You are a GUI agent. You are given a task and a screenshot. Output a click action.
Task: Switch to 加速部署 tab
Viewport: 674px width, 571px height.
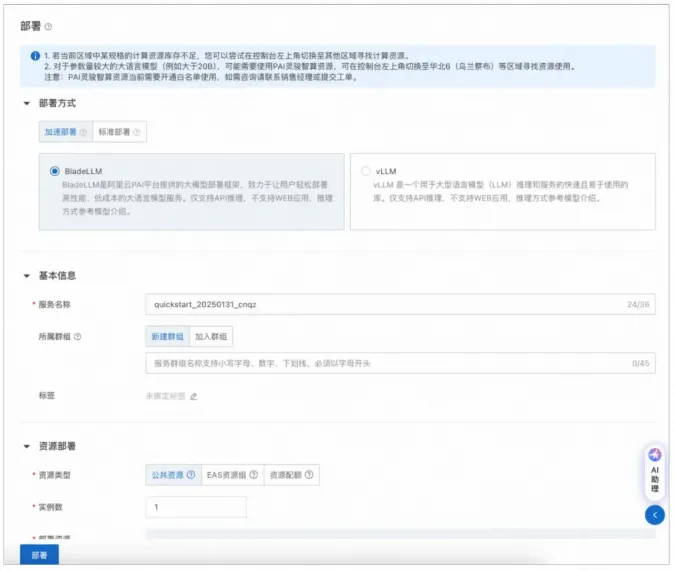pos(66,132)
